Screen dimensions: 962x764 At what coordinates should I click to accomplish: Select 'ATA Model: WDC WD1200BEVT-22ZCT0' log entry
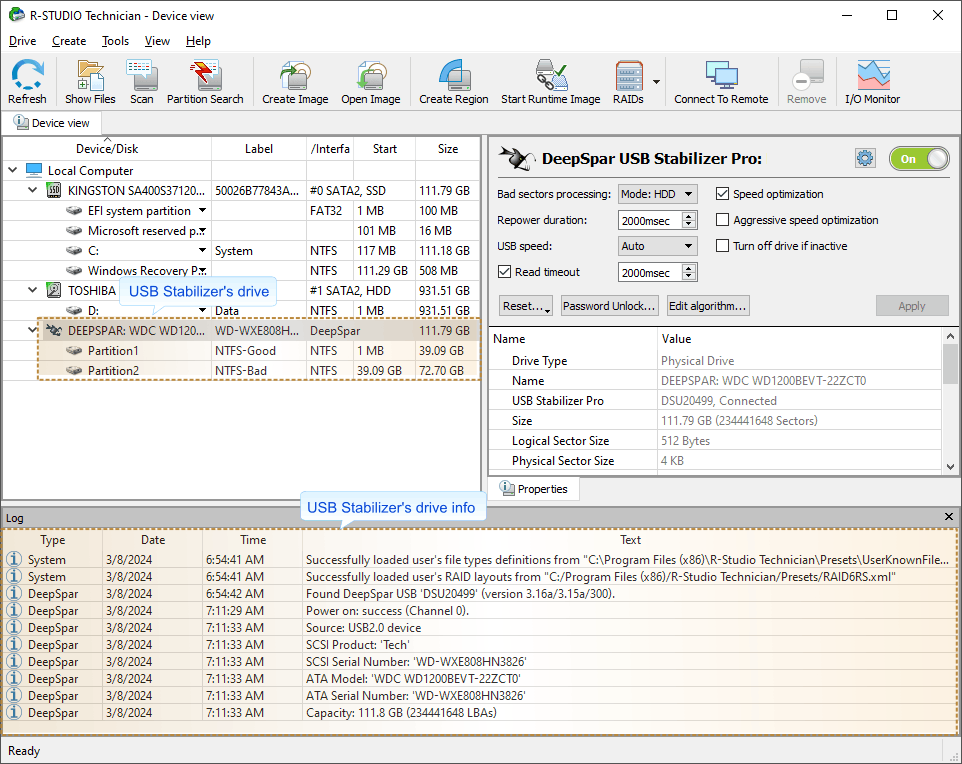[479, 679]
